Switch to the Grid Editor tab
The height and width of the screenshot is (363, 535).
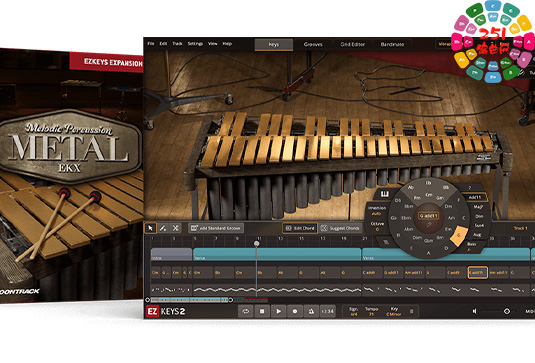[x=352, y=44]
